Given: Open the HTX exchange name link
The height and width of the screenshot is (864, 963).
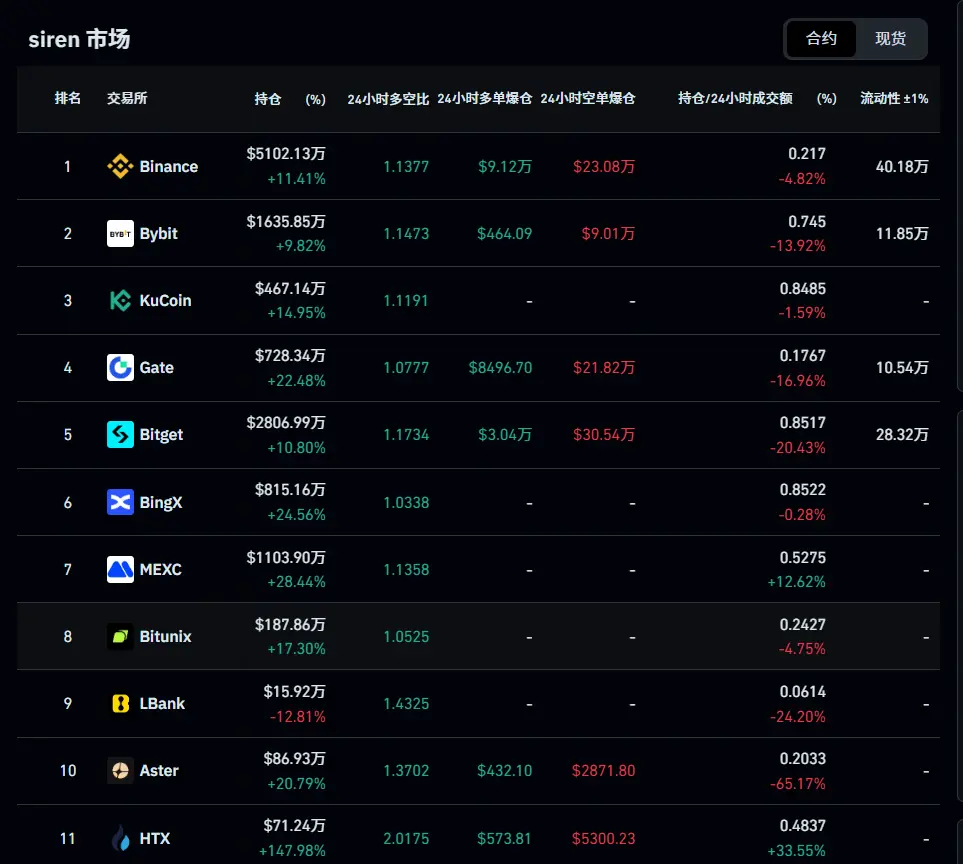Looking at the screenshot, I should (155, 838).
